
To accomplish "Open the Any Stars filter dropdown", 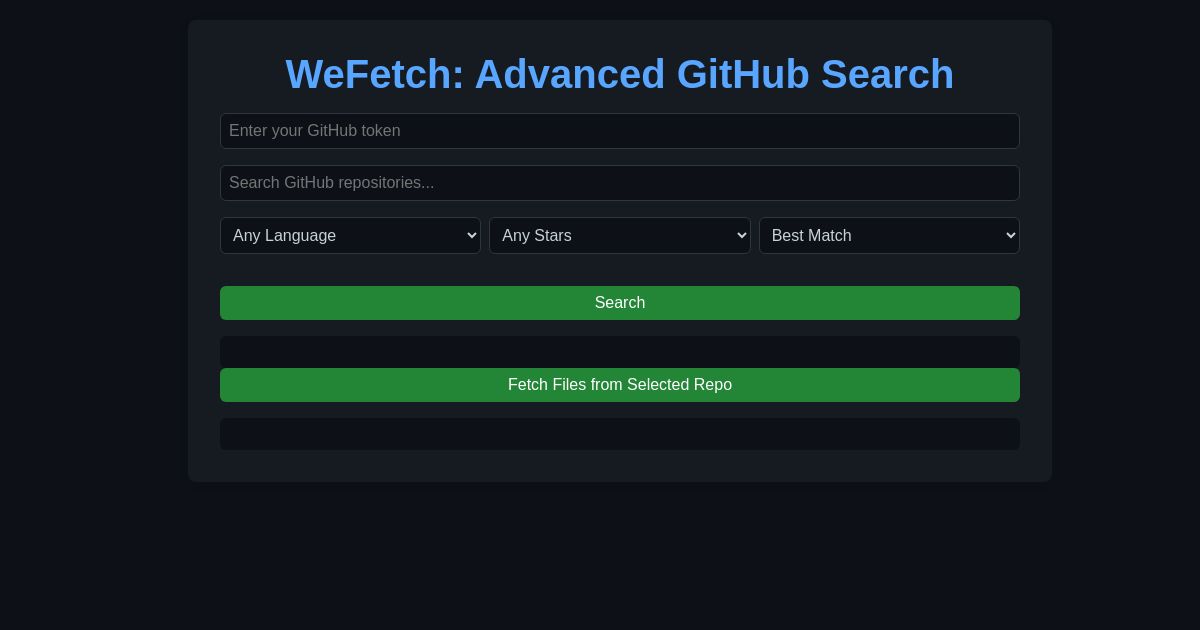I will pyautogui.click(x=620, y=235).
